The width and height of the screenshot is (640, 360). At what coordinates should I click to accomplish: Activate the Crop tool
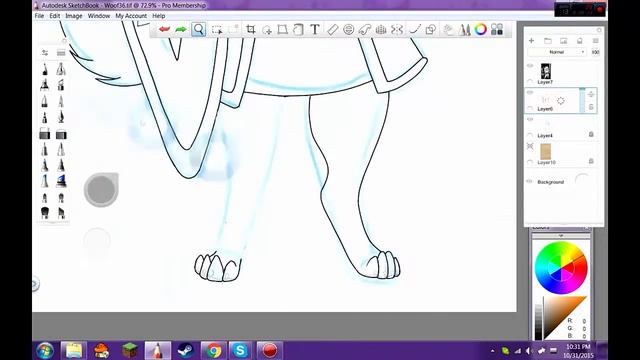click(251, 29)
